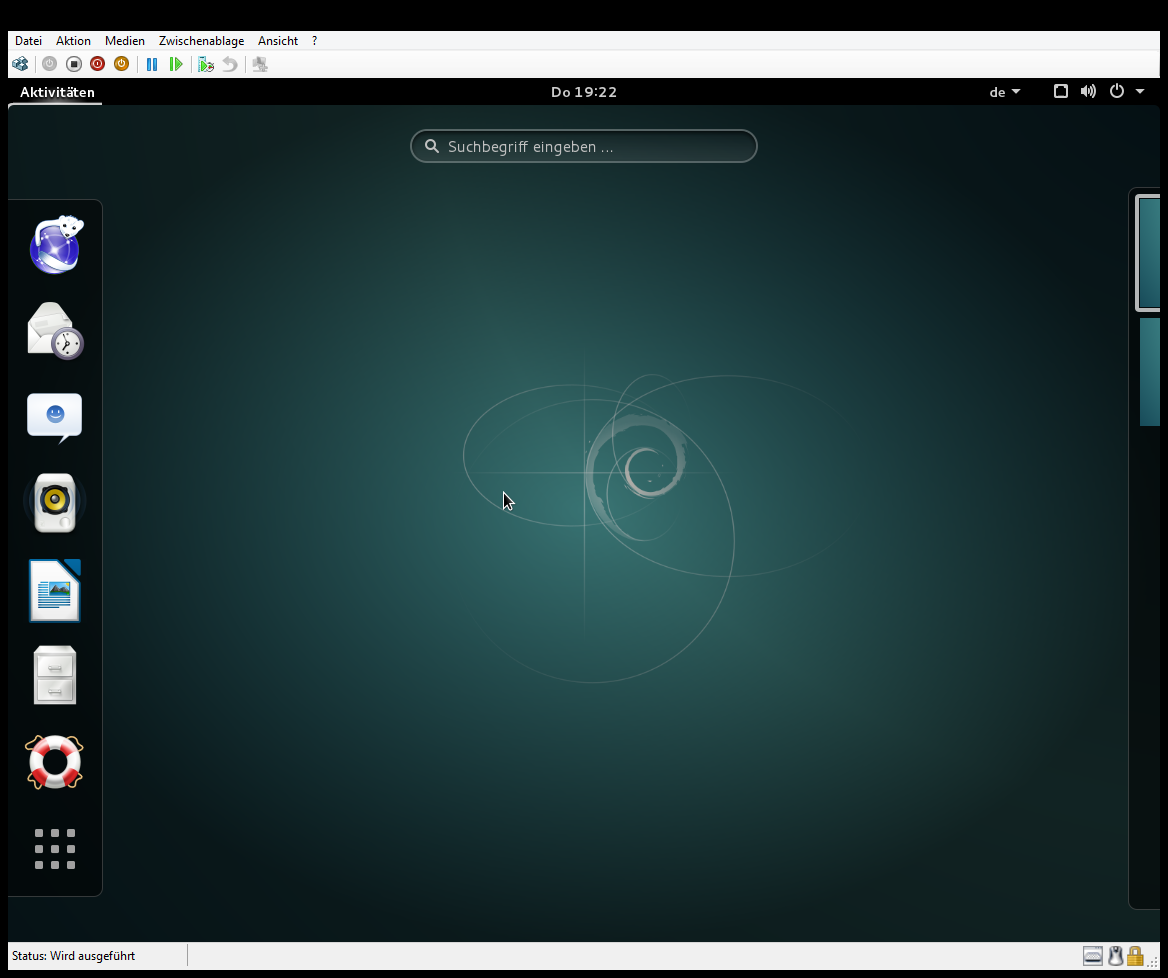Shut down the VM with the red power icon
The image size is (1168, 978).
tap(98, 64)
